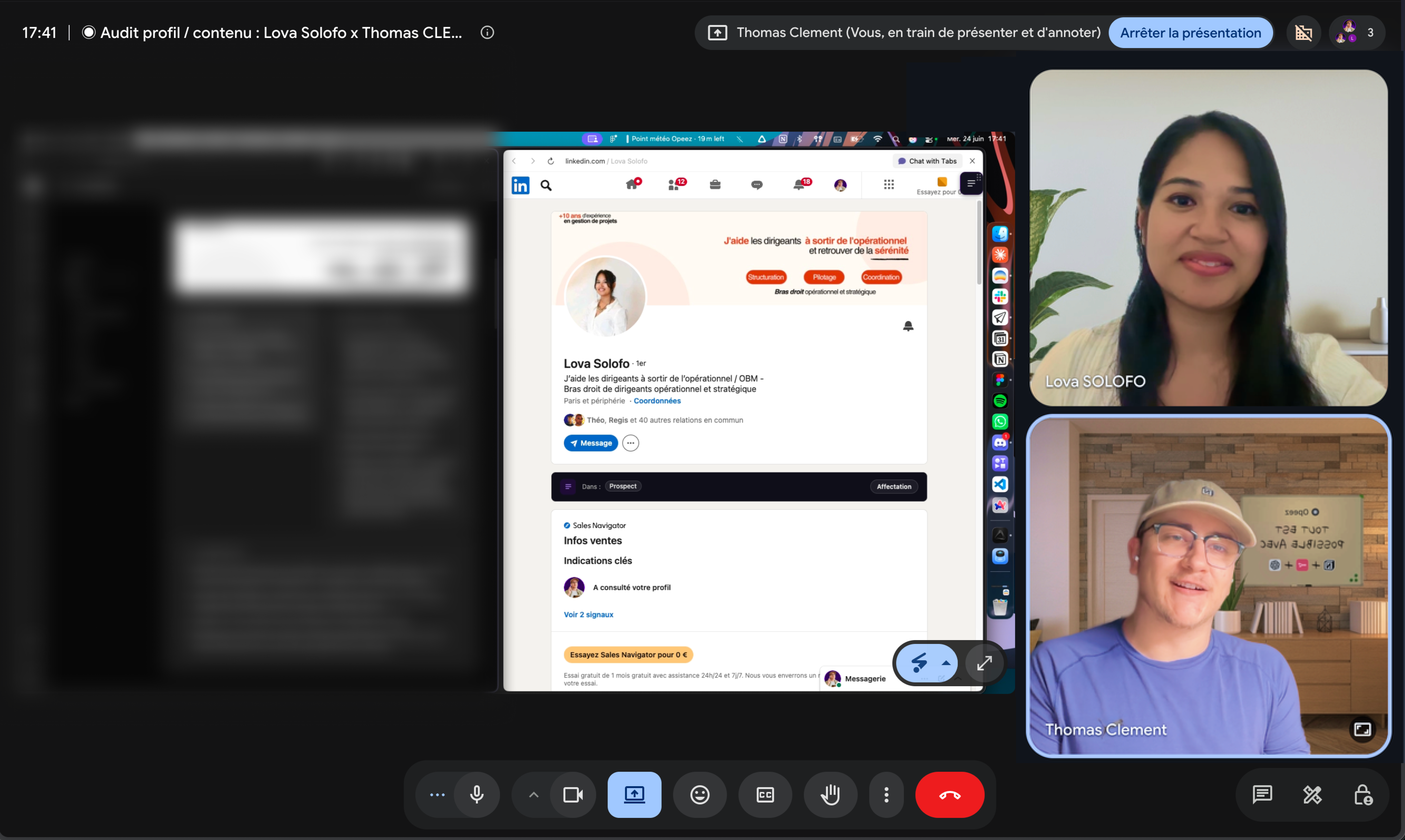This screenshot has width=1405, height=840.
Task: Click the LinkedIn logo
Action: click(521, 185)
